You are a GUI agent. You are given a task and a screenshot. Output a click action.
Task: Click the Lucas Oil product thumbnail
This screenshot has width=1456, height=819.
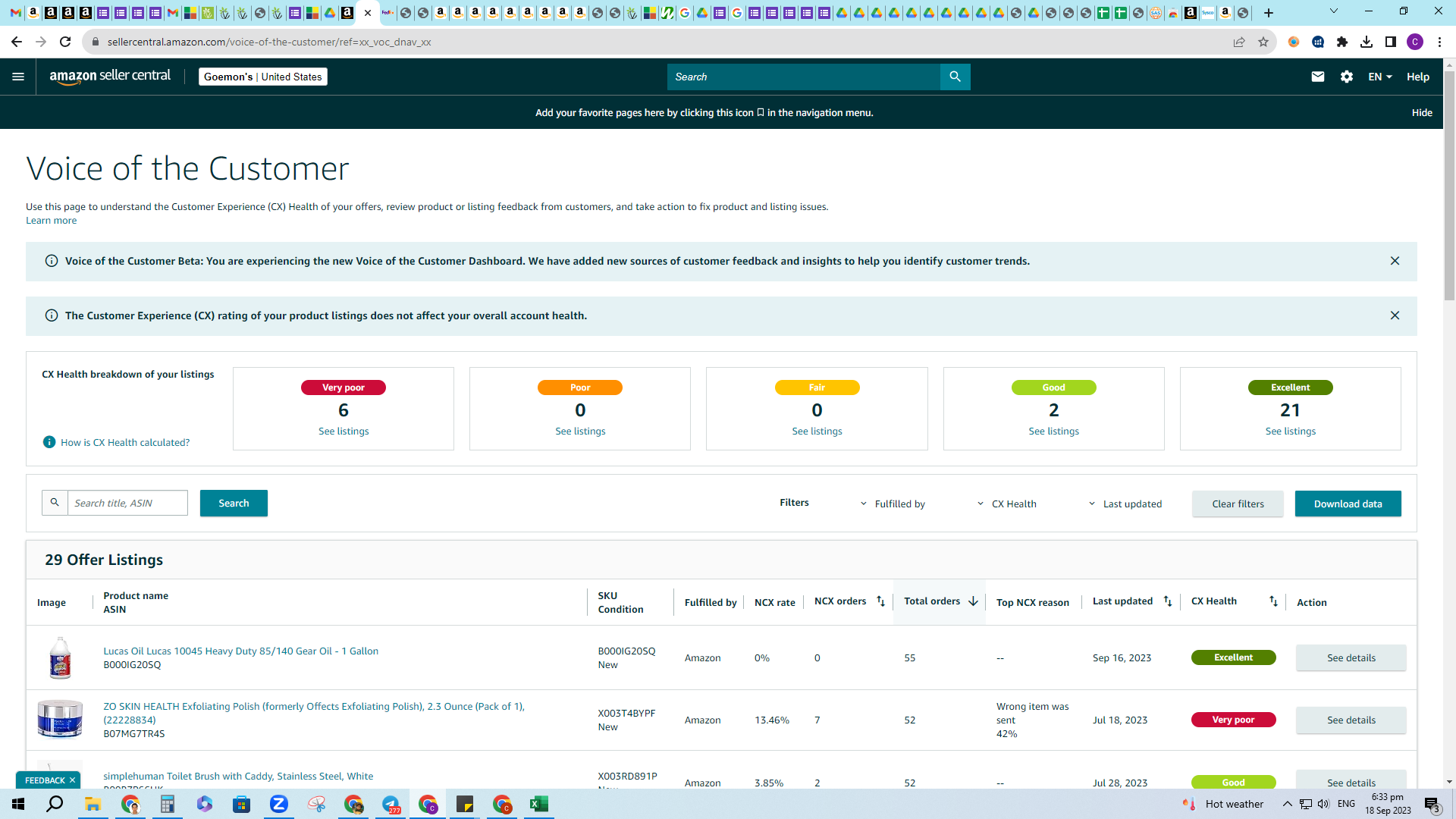coord(60,658)
